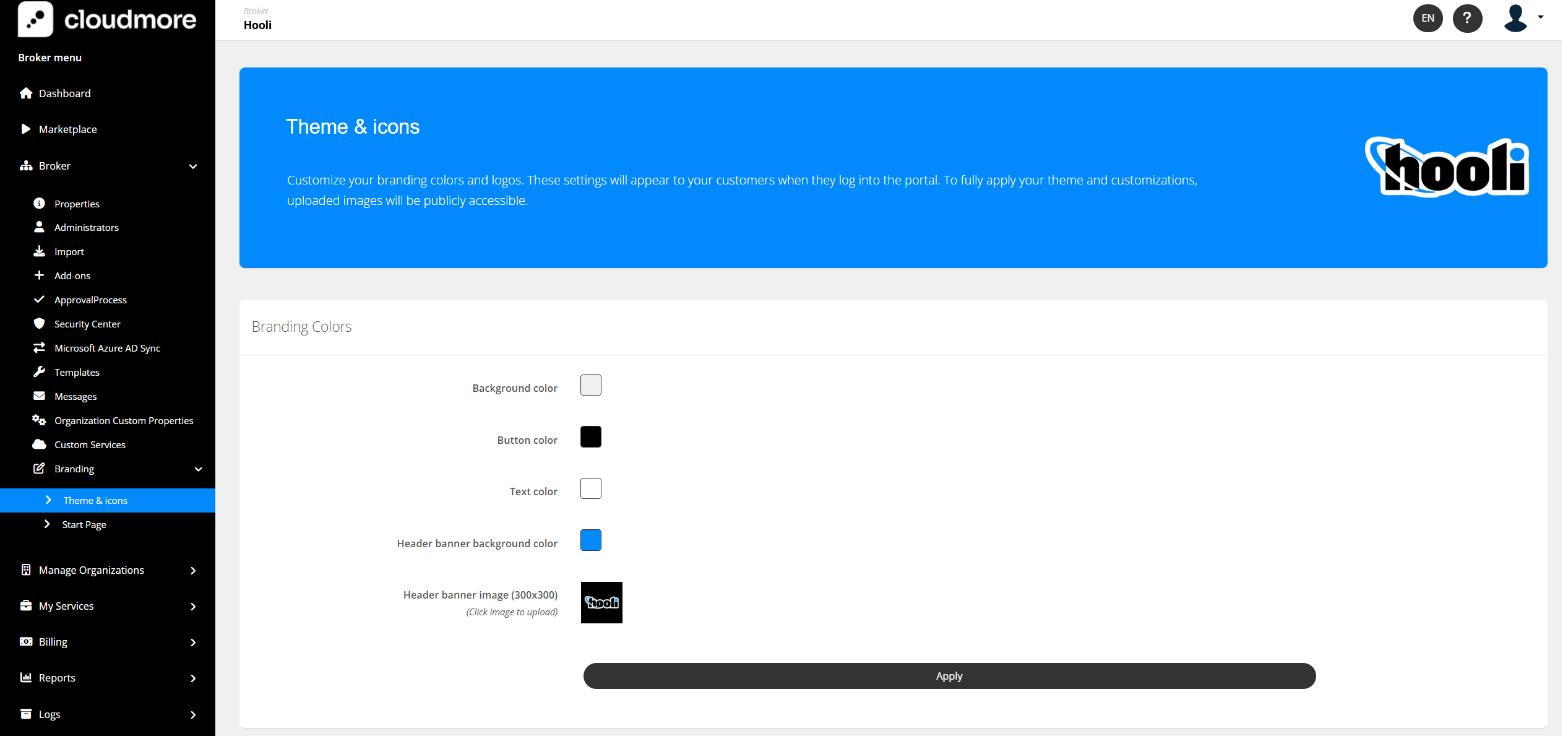The width and height of the screenshot is (1568, 736).
Task: Expand the Manage Organizations menu
Action: point(193,570)
